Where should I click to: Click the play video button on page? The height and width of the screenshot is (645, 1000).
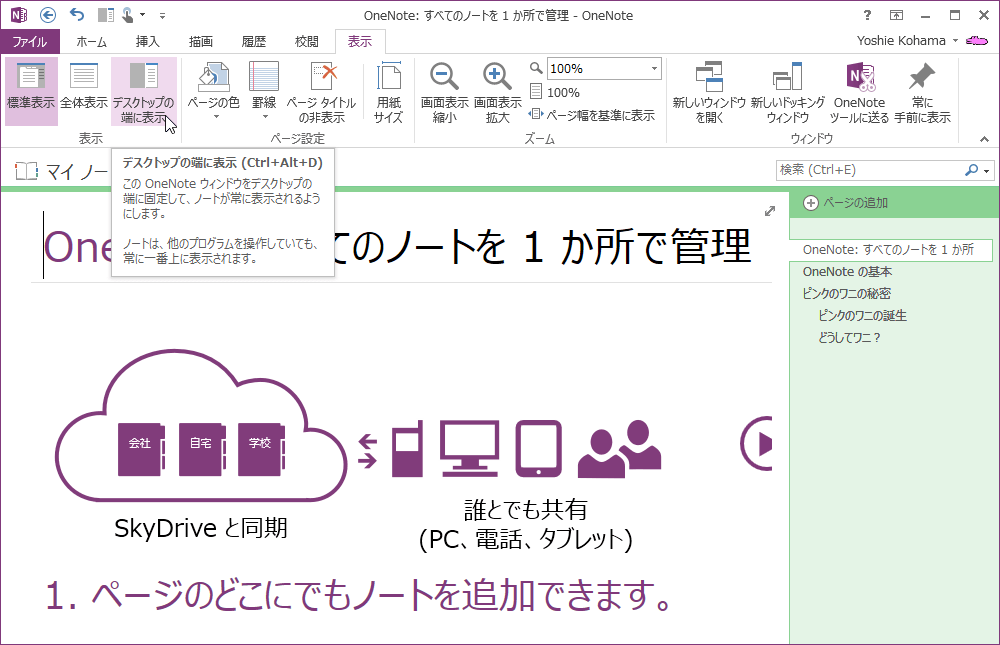coord(757,443)
